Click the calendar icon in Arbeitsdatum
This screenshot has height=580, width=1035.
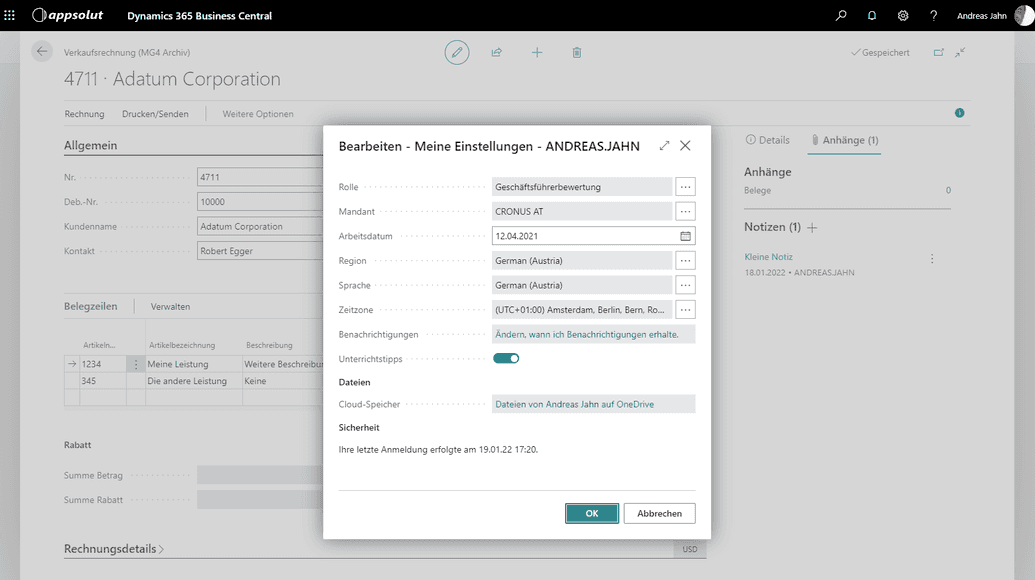(685, 236)
